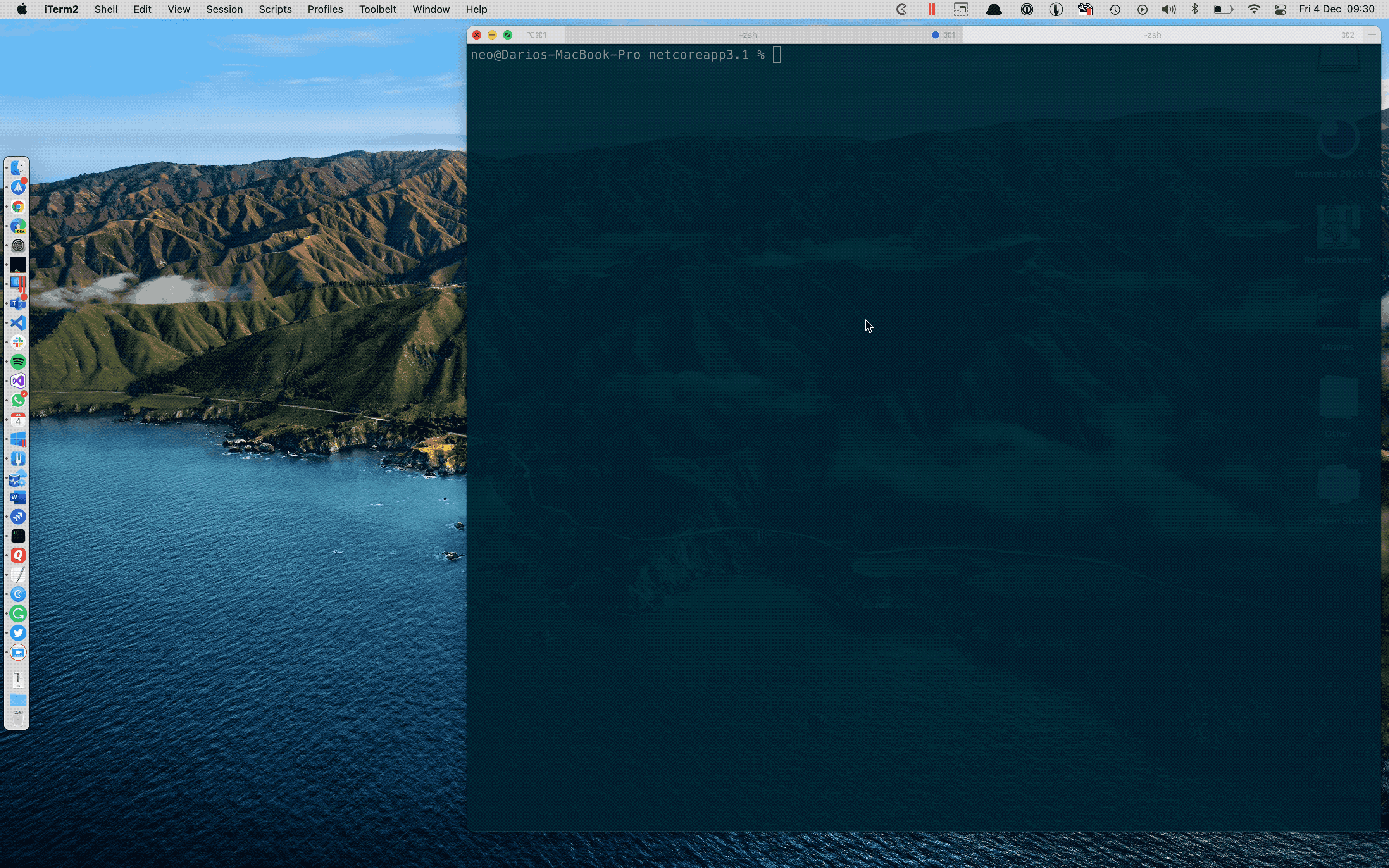Open the Profiles menu
Viewport: 1389px width, 868px height.
[325, 9]
